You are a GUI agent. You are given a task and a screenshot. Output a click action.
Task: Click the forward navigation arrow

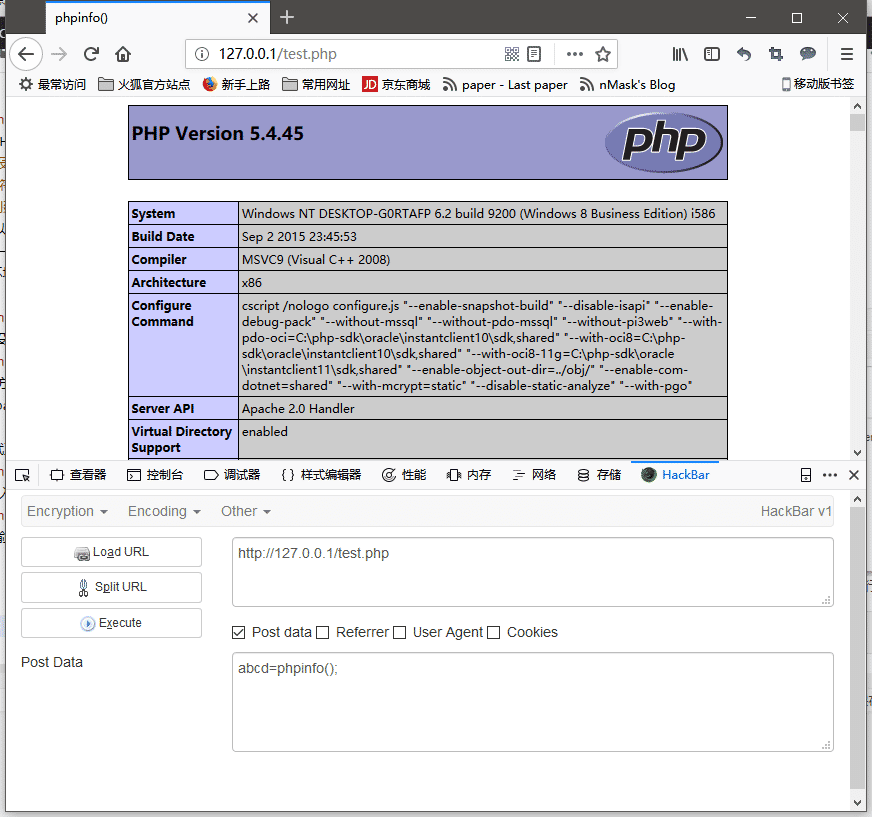tap(59, 54)
